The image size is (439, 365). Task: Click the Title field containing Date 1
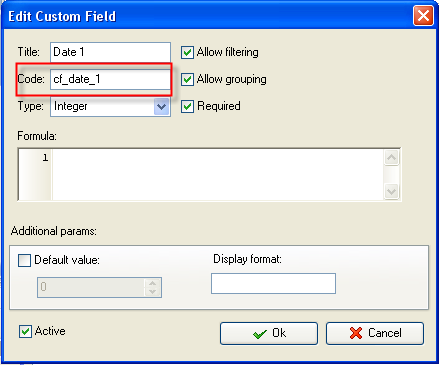[x=110, y=52]
